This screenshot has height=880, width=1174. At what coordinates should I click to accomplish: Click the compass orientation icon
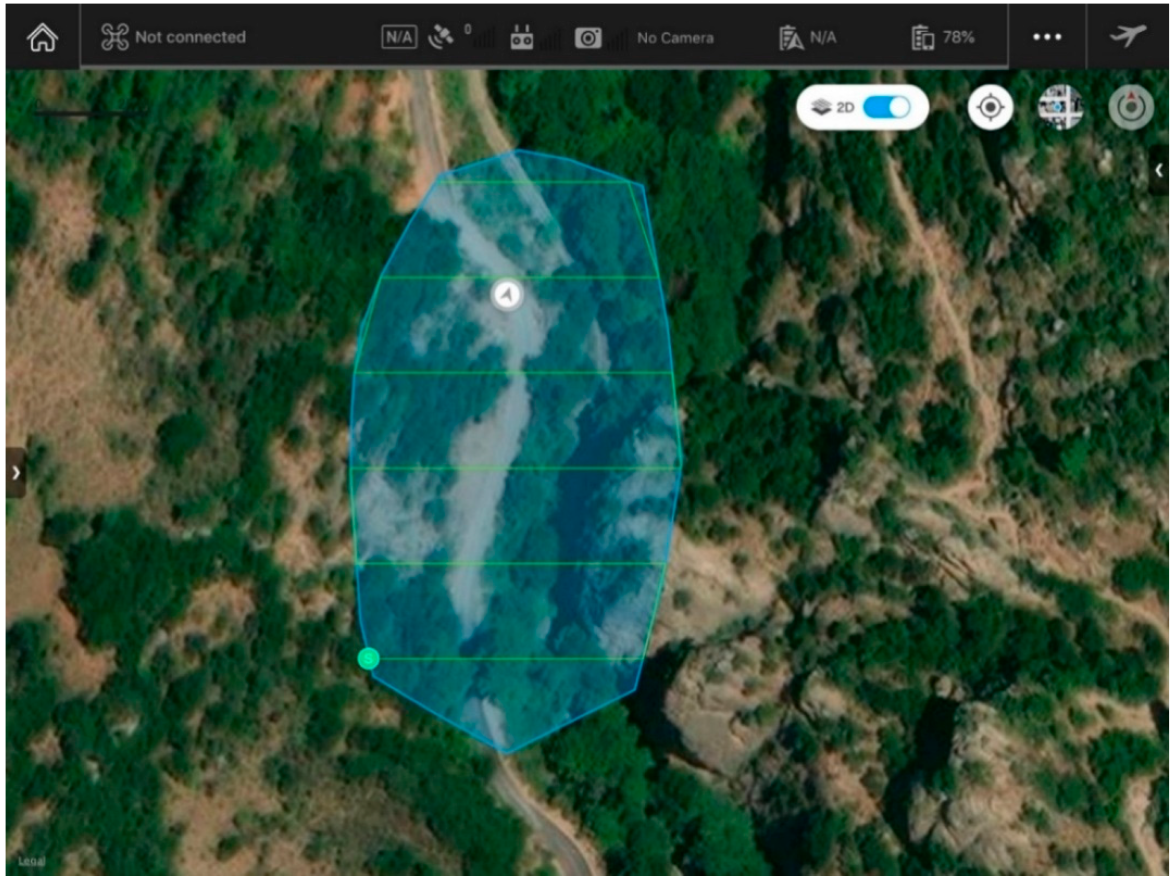1131,108
